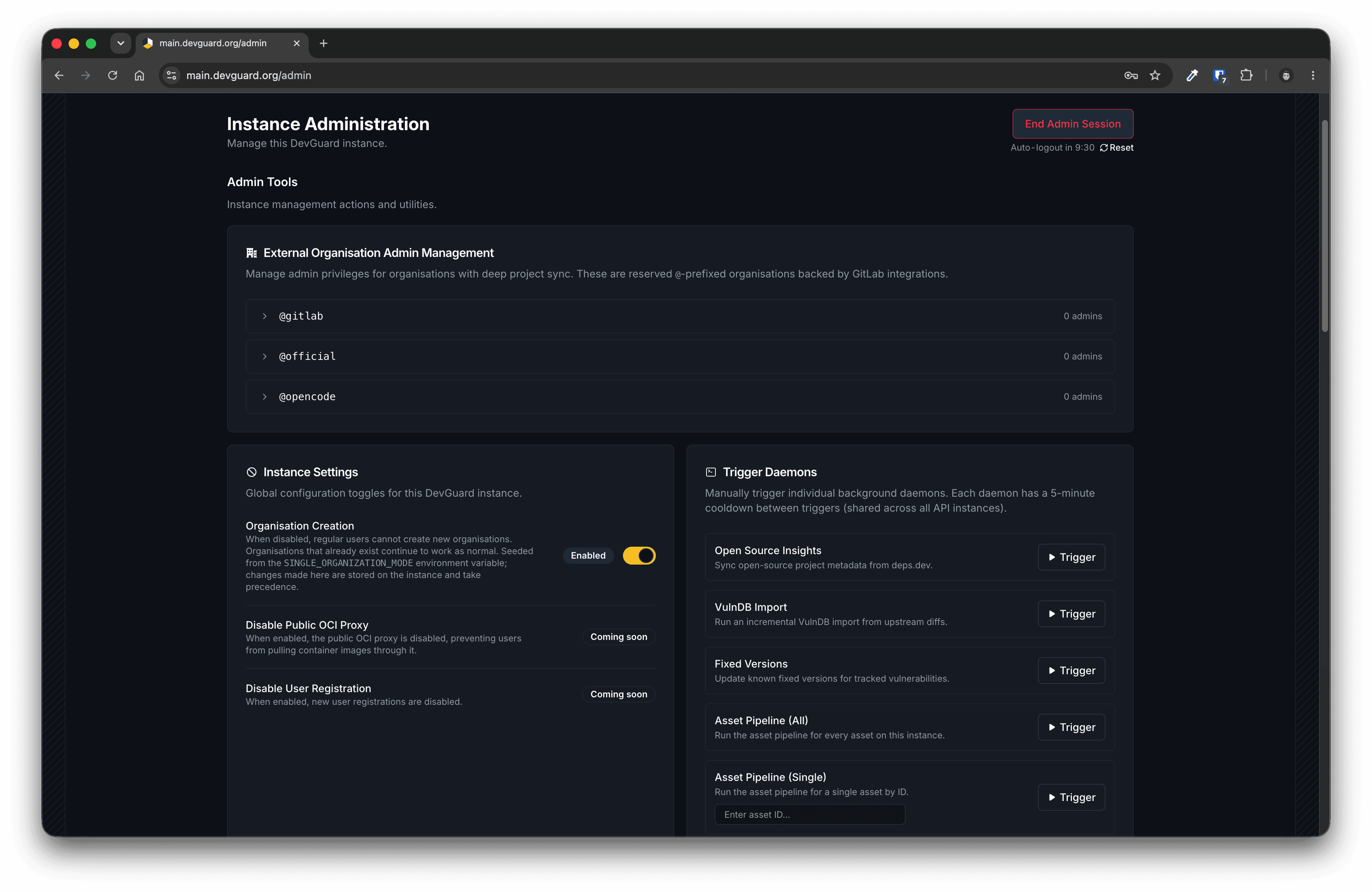Click the browser forward arrow

pyautogui.click(x=85, y=76)
